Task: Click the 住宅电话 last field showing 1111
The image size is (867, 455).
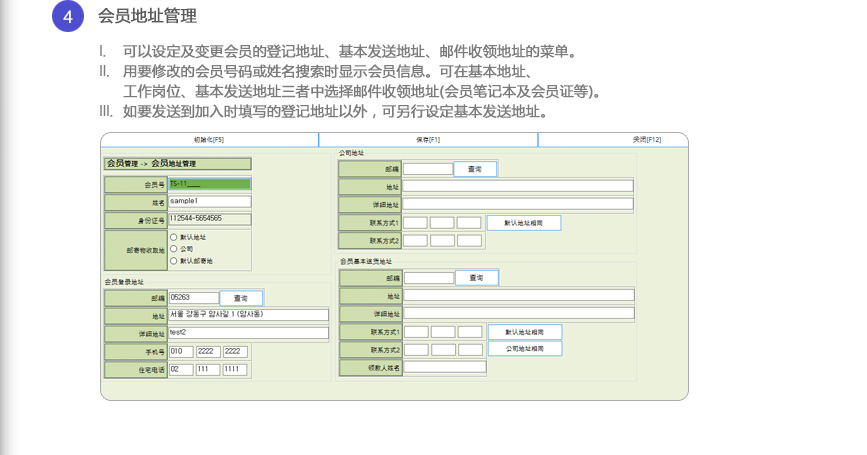Action: coord(235,369)
